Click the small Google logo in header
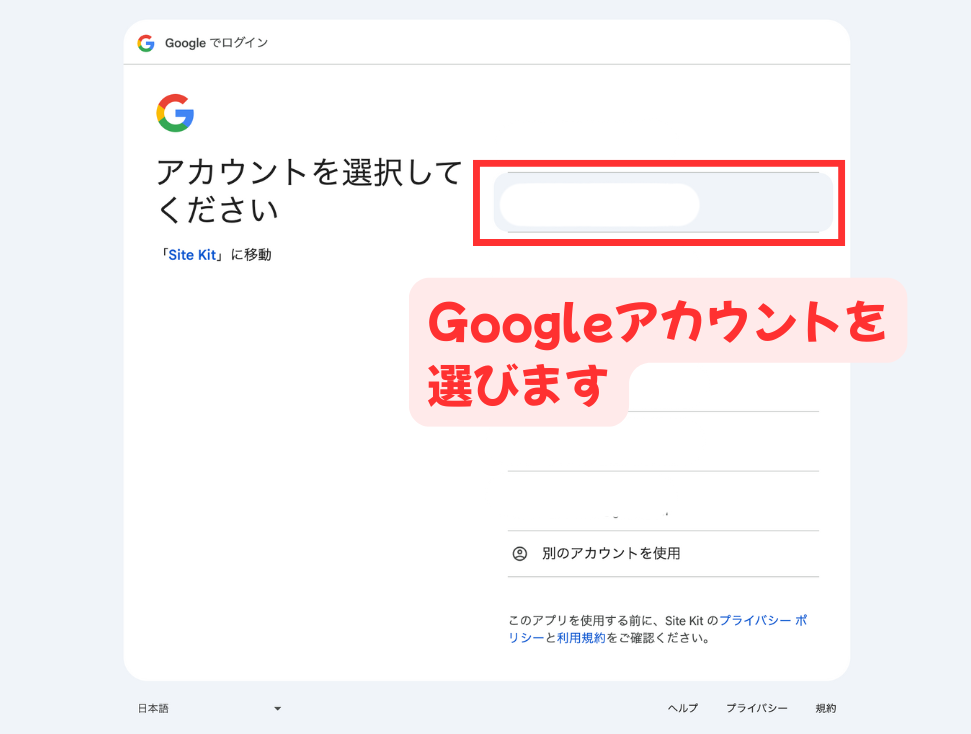 point(146,43)
